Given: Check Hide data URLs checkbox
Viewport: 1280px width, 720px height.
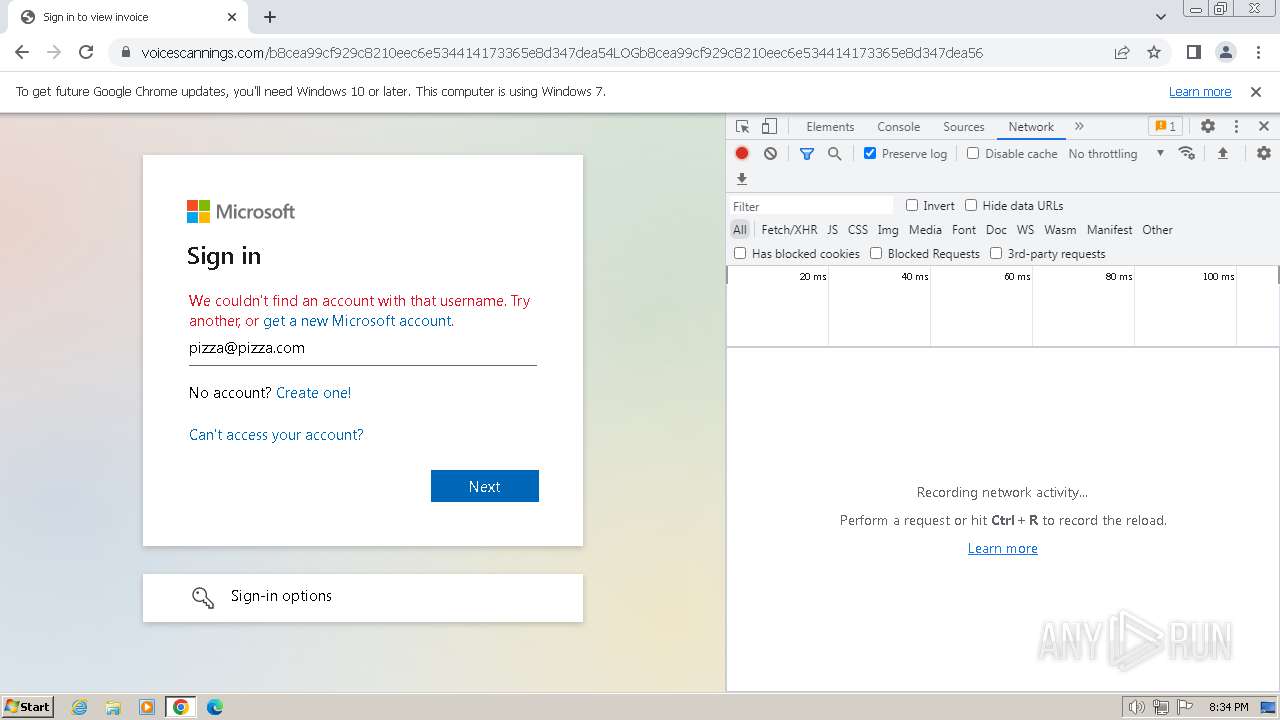Looking at the screenshot, I should [x=971, y=205].
